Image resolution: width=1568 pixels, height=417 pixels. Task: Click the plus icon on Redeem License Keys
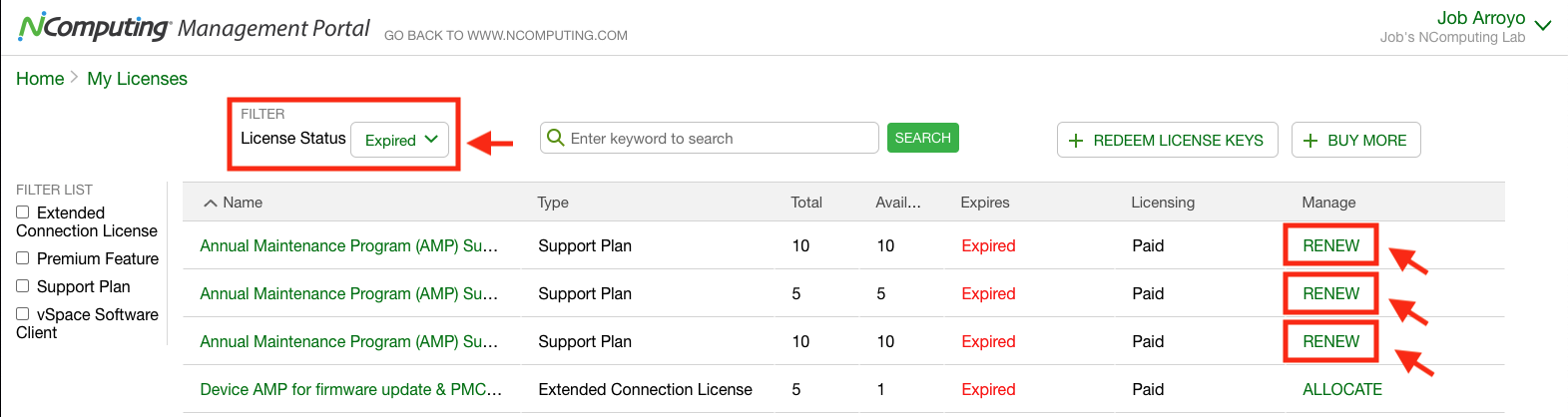1076,141
